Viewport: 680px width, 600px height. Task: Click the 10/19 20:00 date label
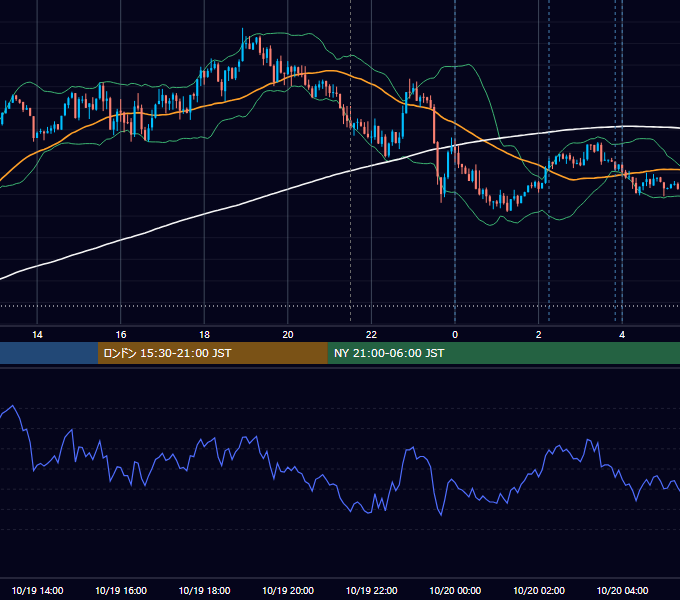(x=288, y=590)
